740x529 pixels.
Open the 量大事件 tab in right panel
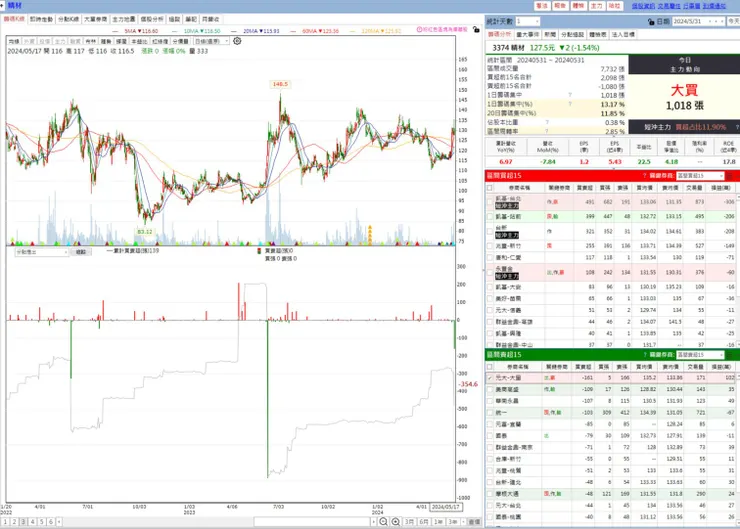[x=528, y=35]
